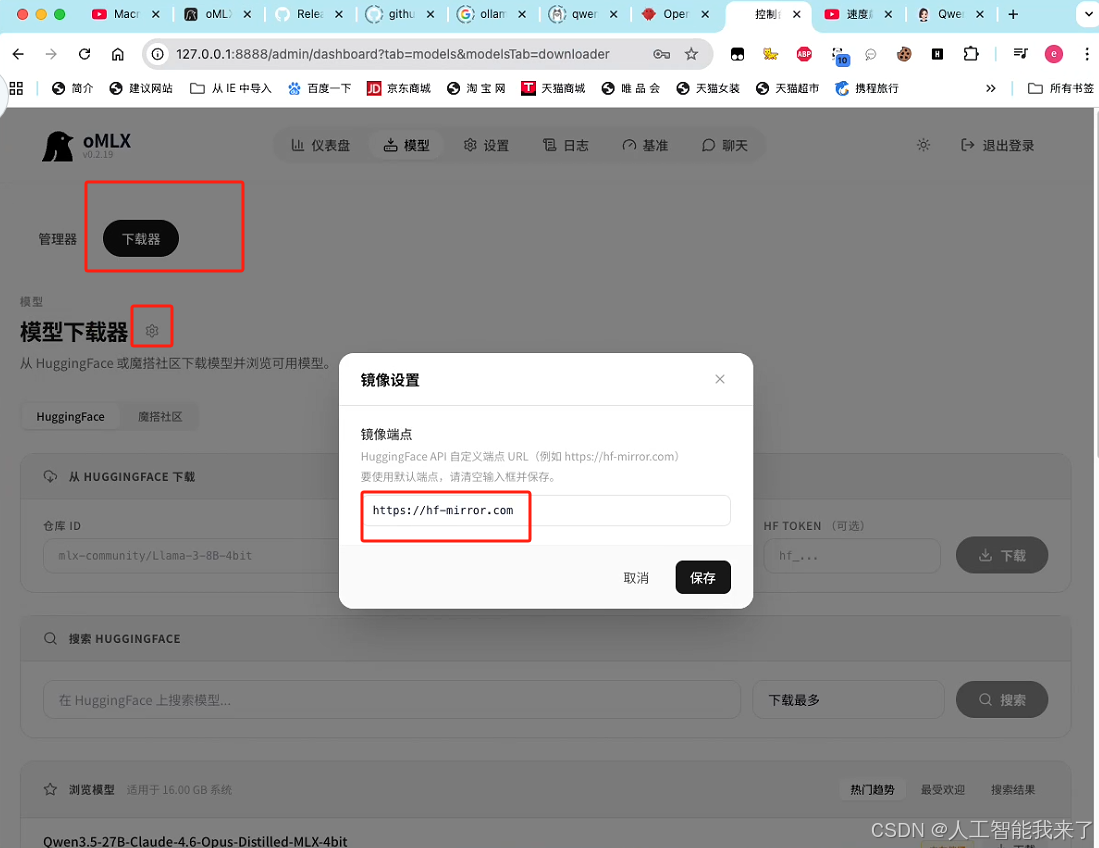Screen dimensions: 1099x848
Task: Open the 下载最多 sort dropdown
Action: point(848,699)
